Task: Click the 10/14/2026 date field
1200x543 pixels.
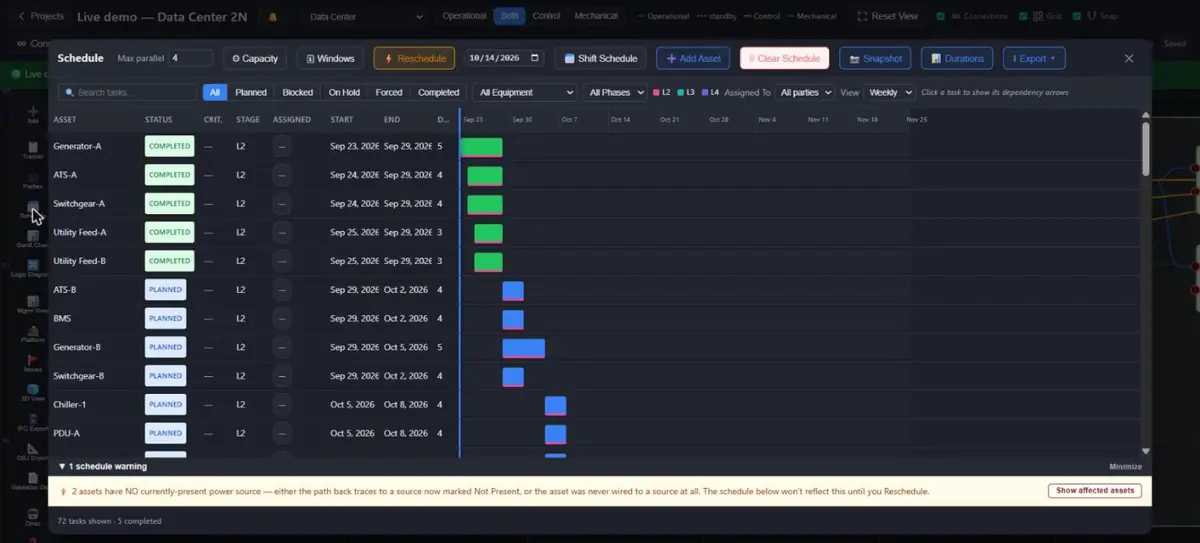Action: pos(505,58)
